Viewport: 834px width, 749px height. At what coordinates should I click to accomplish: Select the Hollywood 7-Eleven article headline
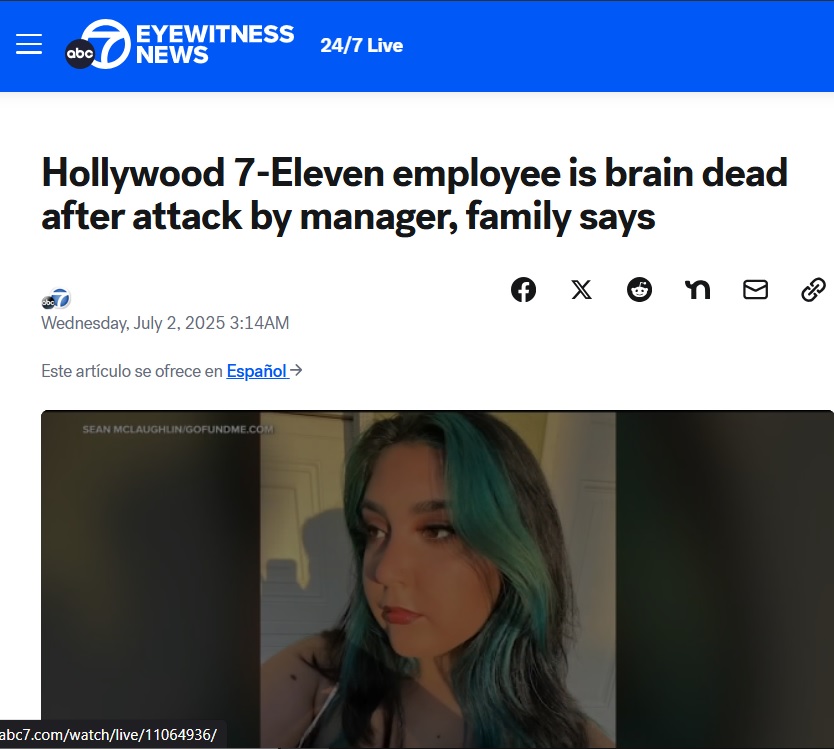tap(414, 194)
